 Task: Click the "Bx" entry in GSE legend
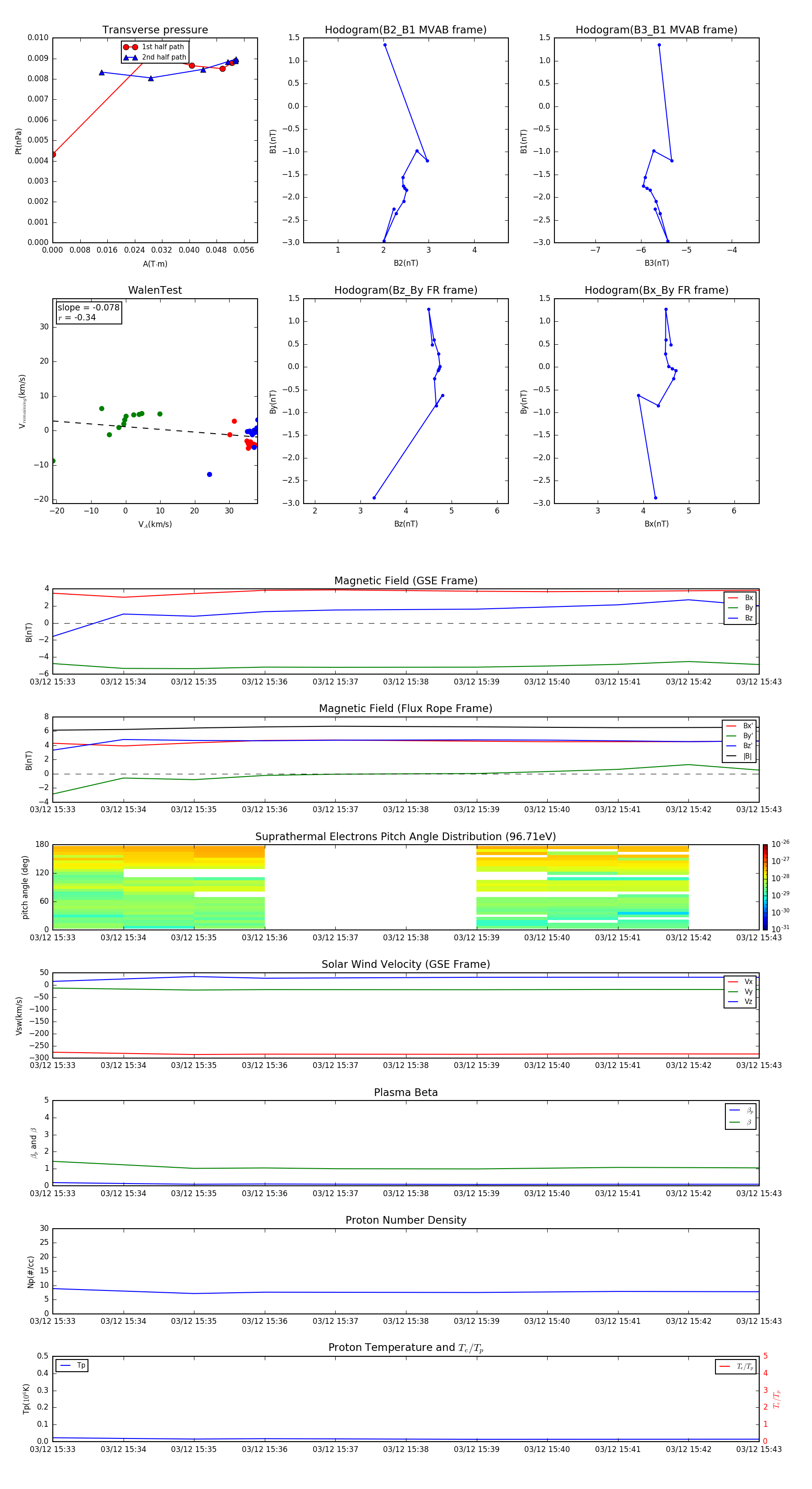click(x=740, y=598)
